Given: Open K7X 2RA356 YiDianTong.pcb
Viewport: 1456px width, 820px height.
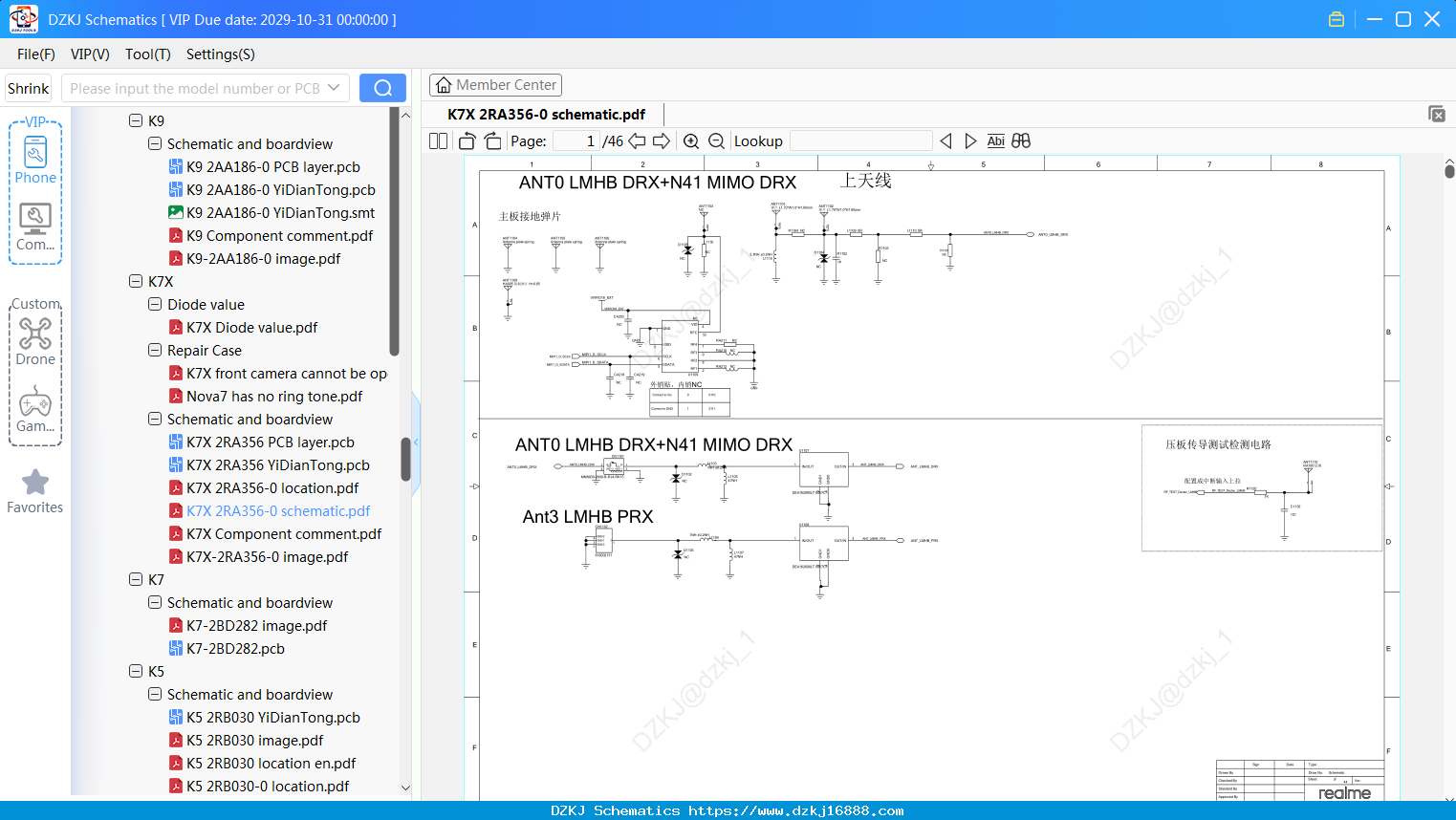Looking at the screenshot, I should click(x=278, y=464).
